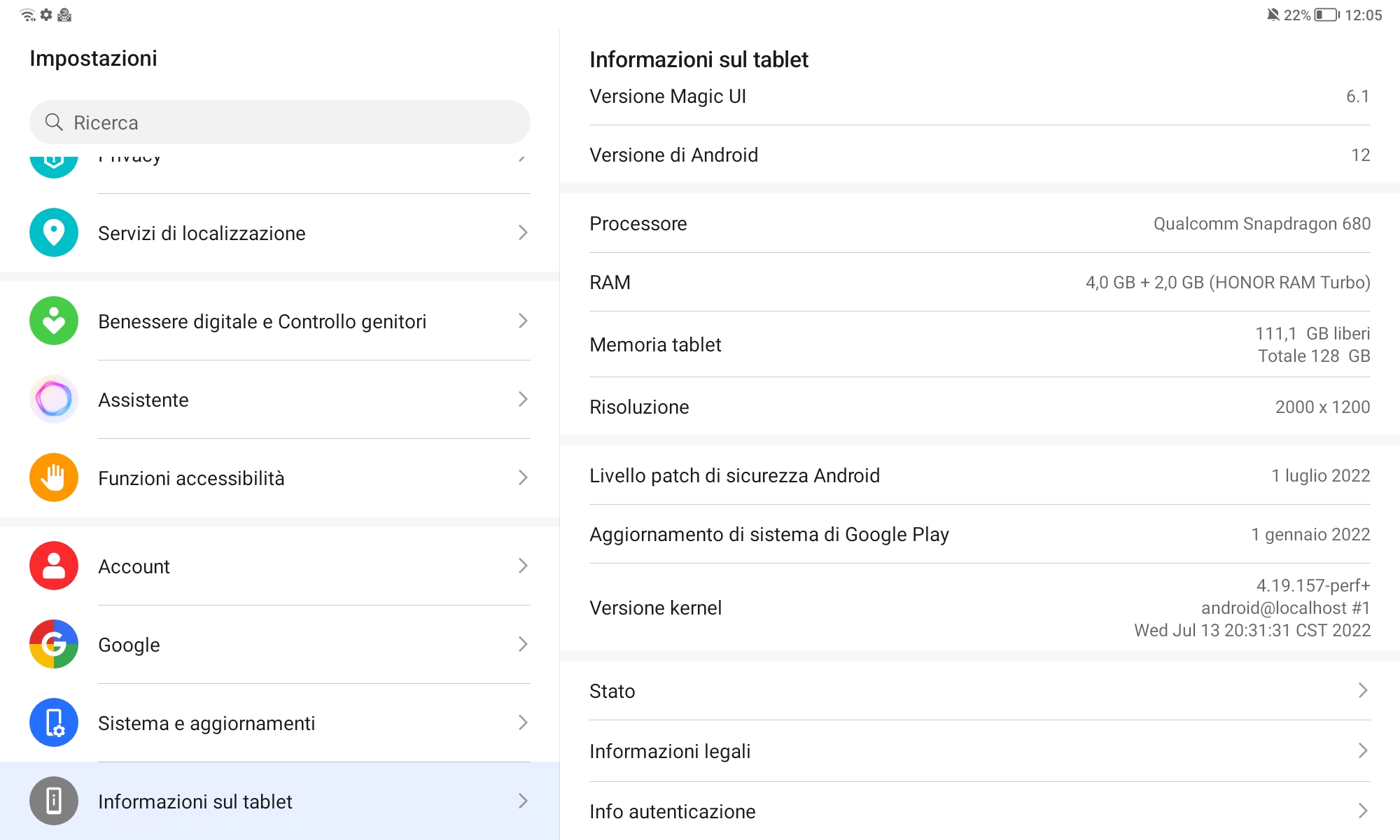Click the Servizi di localizzazione pin icon
Image resolution: width=1400 pixels, height=840 pixels.
coord(54,232)
